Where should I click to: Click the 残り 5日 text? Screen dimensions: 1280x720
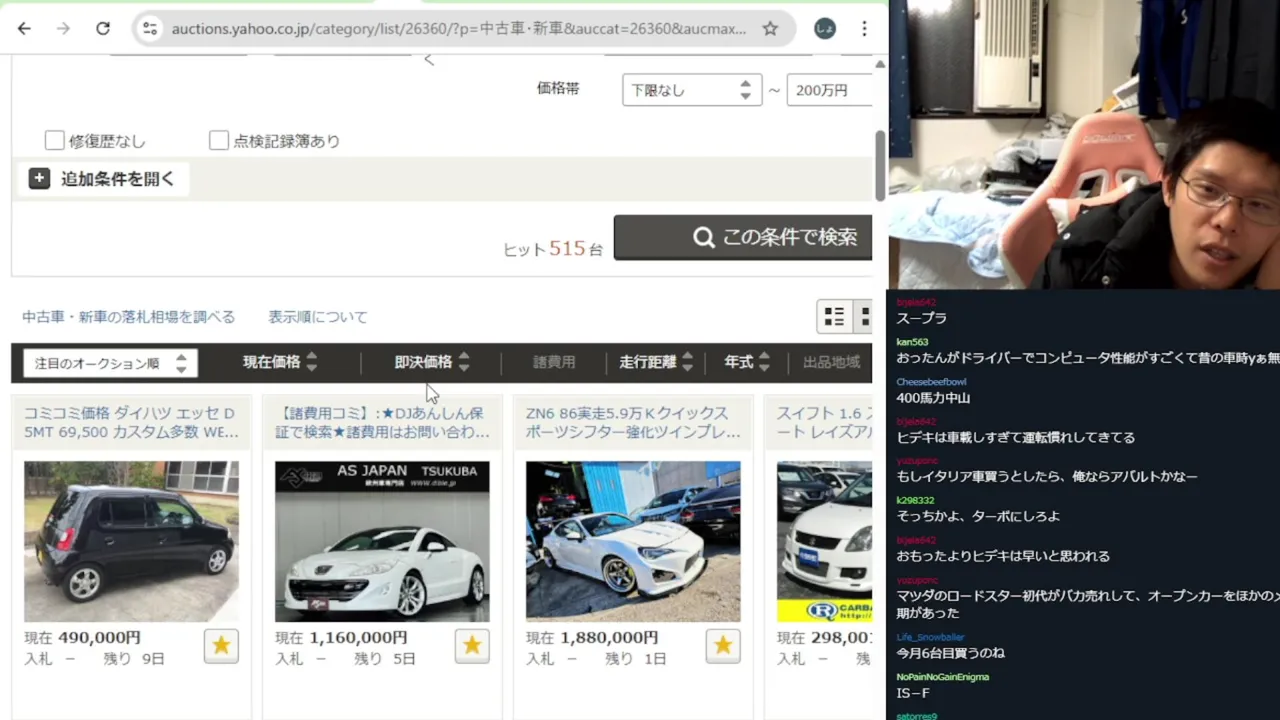point(385,659)
